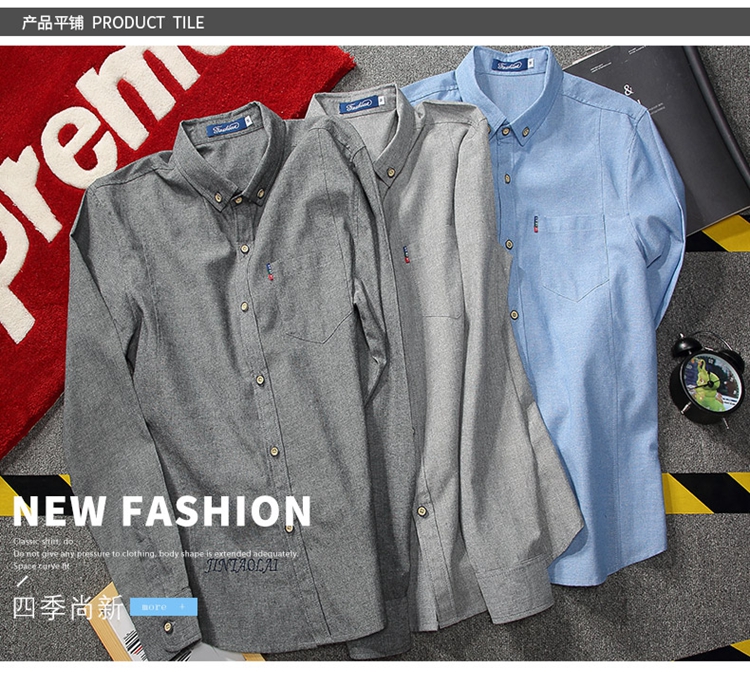Click the blue 'more +' button

point(164,607)
